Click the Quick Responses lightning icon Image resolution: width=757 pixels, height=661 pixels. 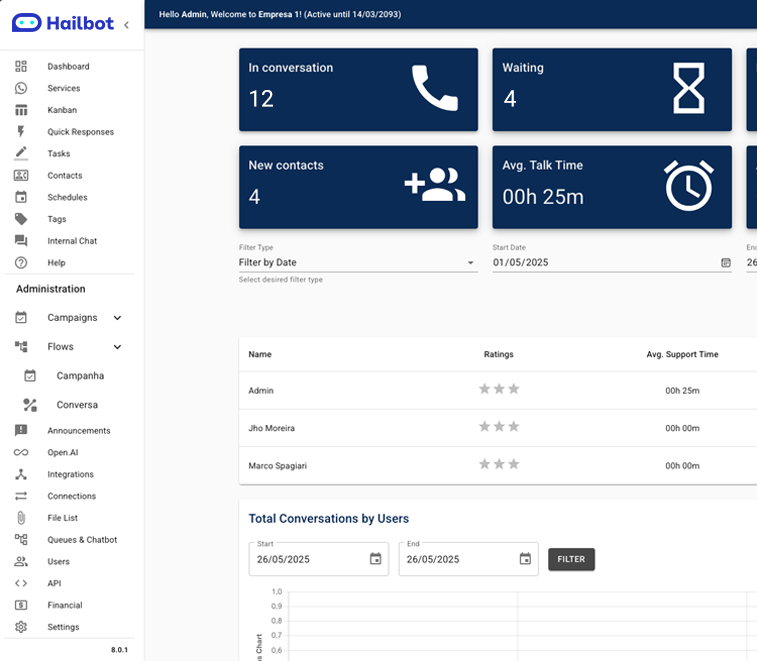pyautogui.click(x=21, y=132)
